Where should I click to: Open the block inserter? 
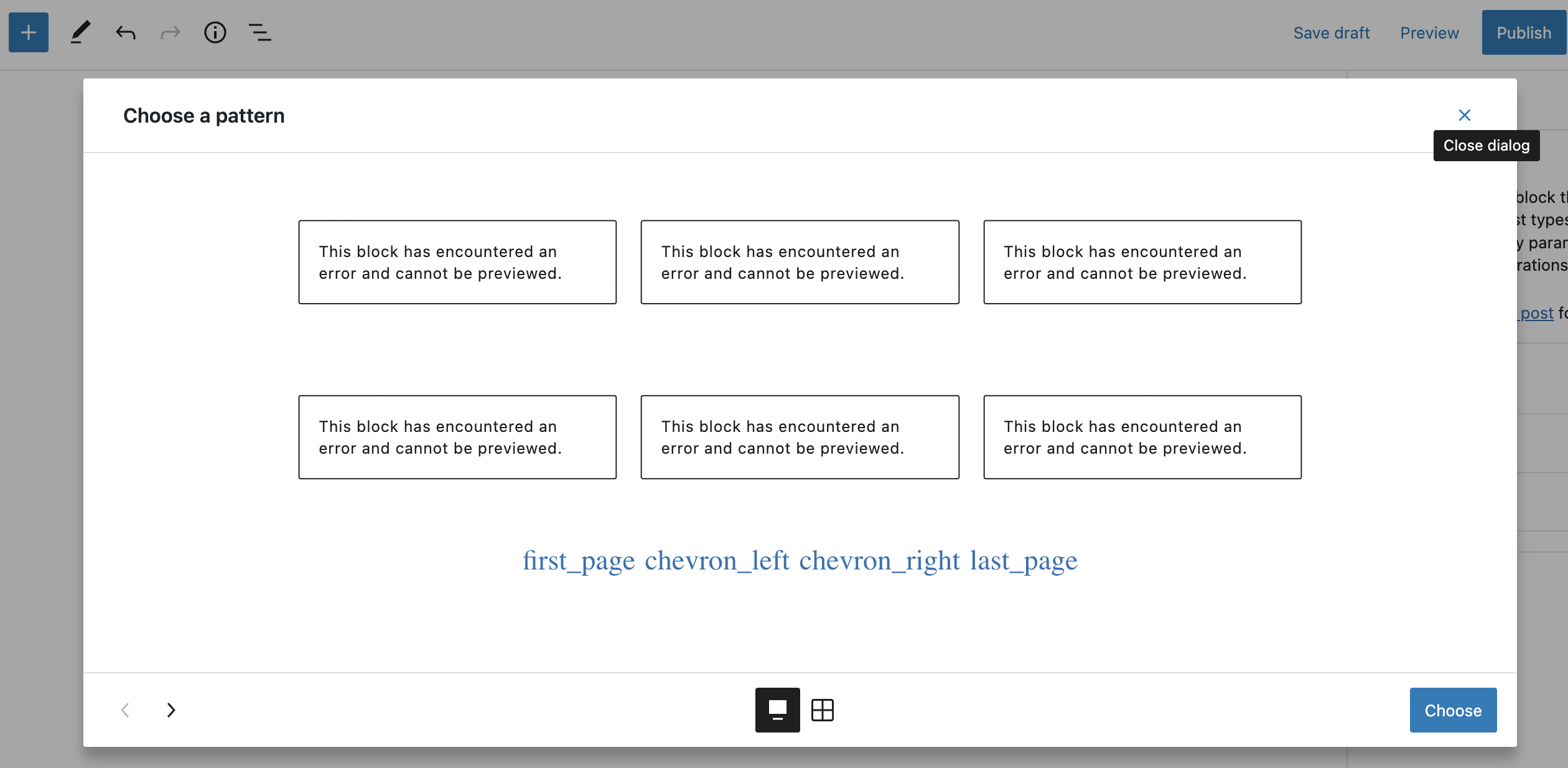(x=28, y=32)
